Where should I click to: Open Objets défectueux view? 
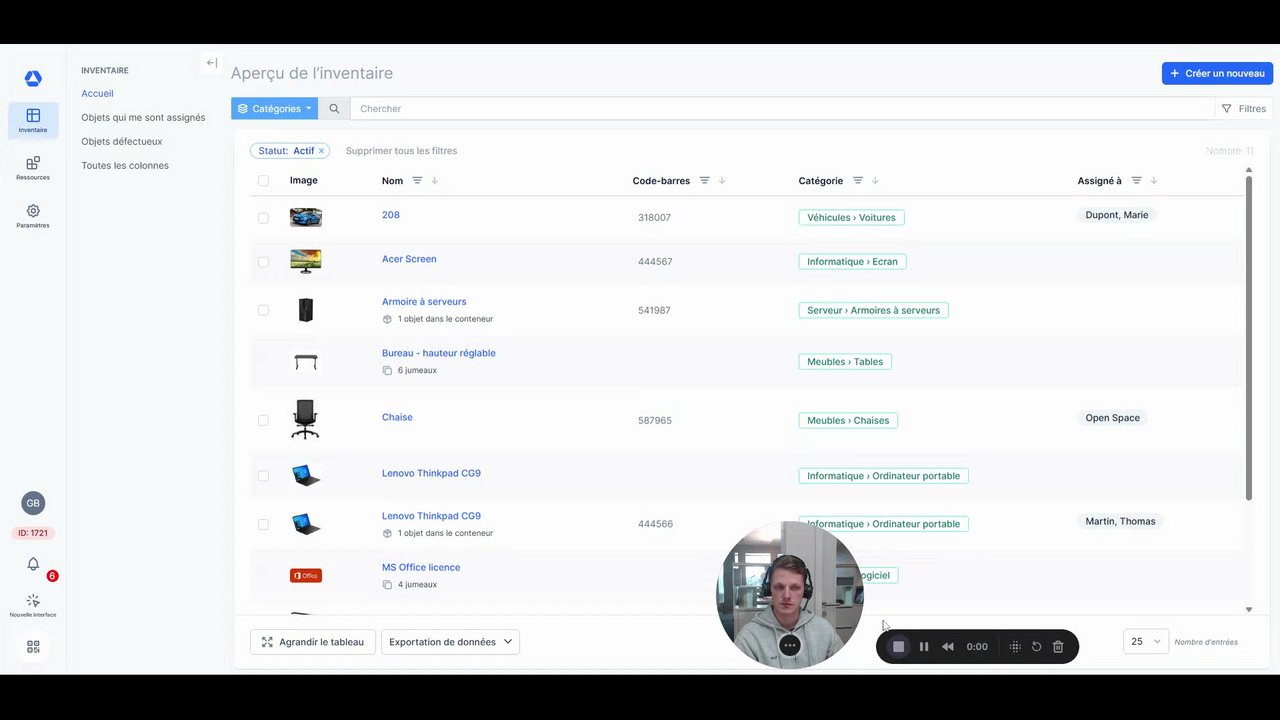(121, 142)
